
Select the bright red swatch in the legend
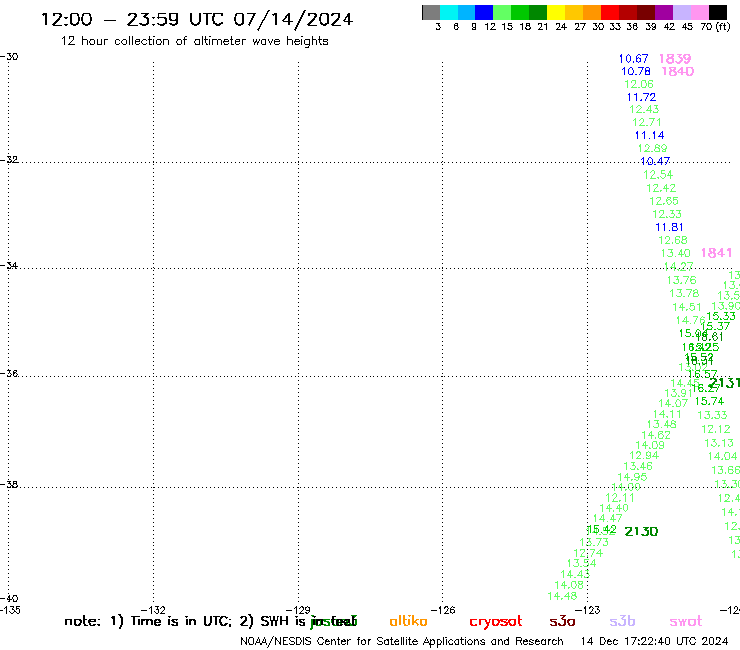click(x=610, y=12)
